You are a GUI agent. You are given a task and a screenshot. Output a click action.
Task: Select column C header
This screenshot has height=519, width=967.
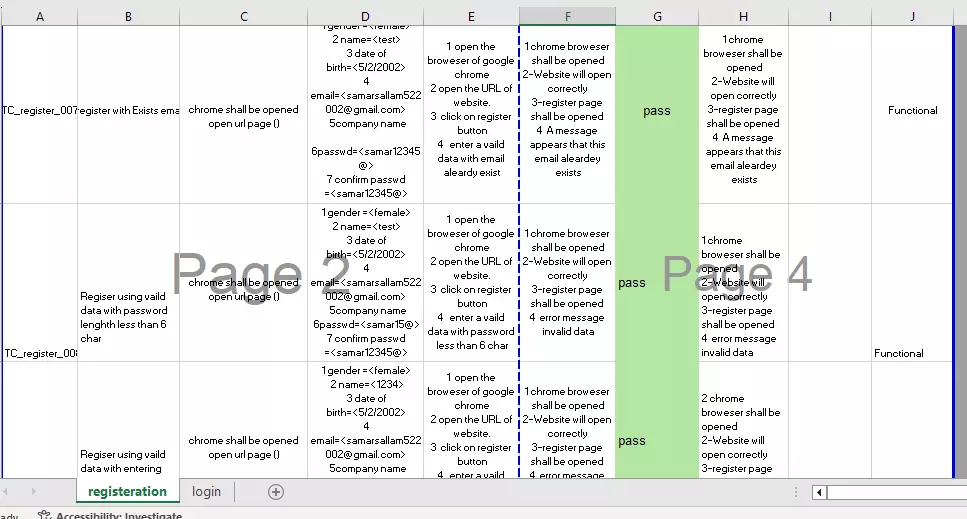point(244,17)
